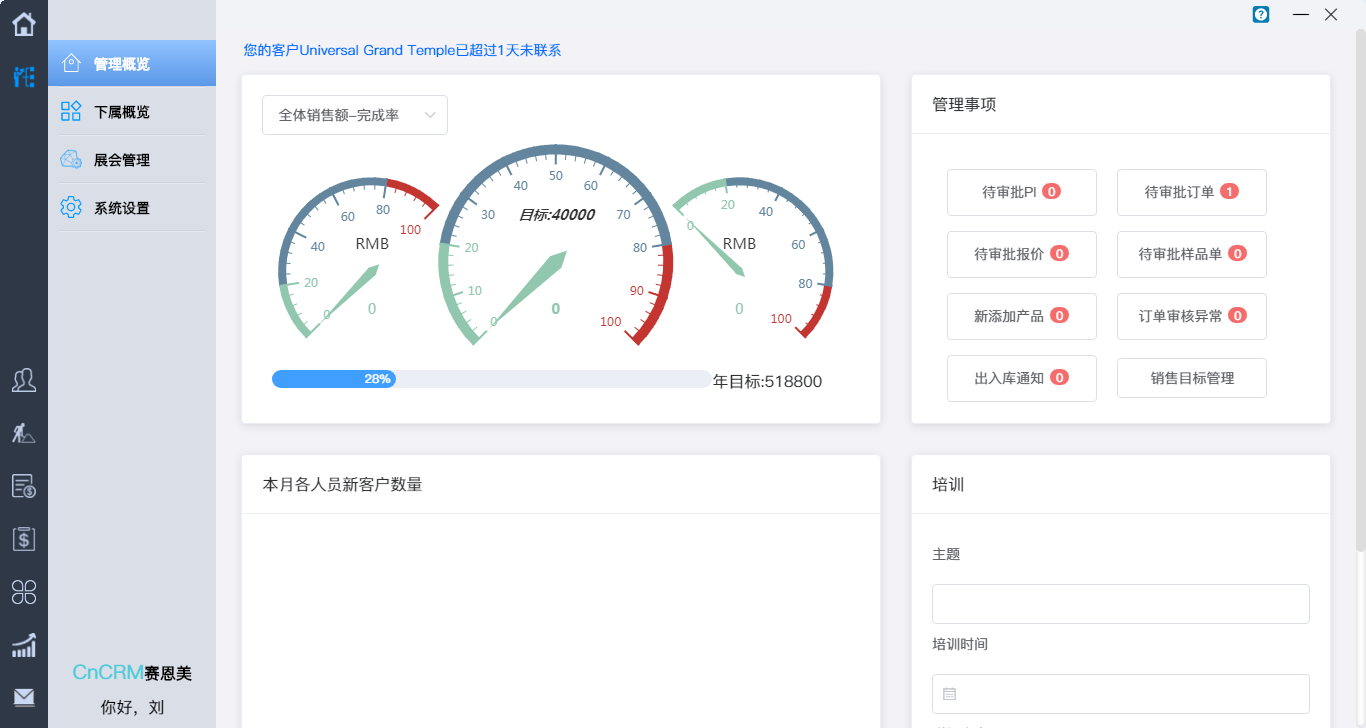Click the 下属概览 grid icon

pos(71,111)
